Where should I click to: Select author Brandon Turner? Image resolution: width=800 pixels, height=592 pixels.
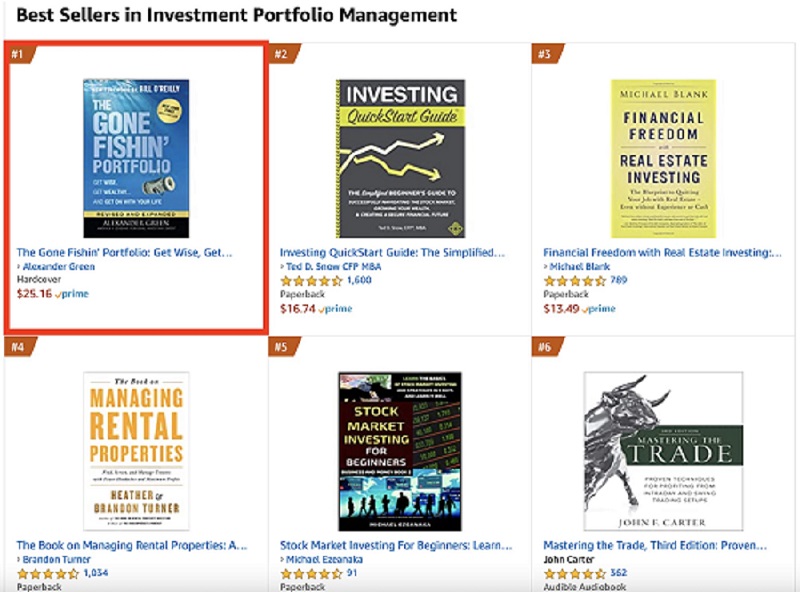click(x=53, y=560)
